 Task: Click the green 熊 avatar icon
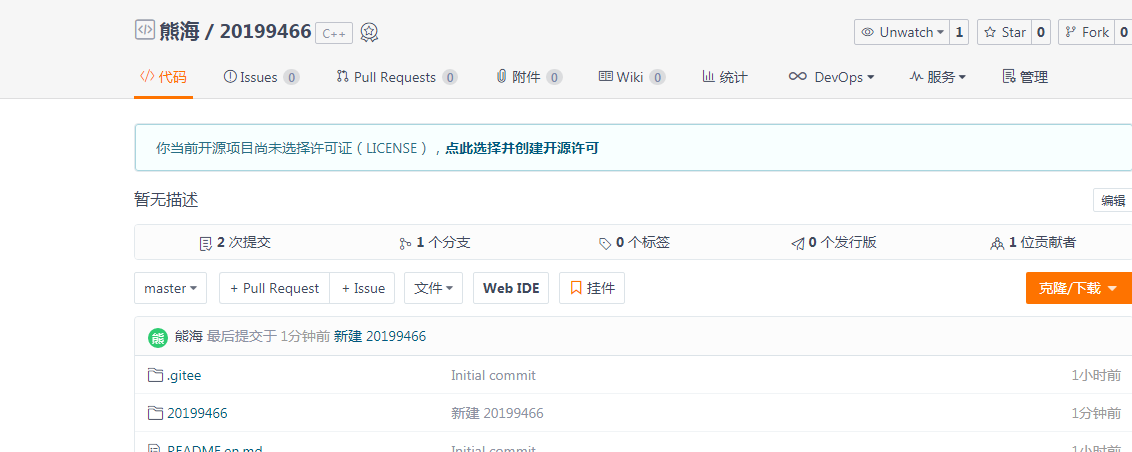click(x=158, y=337)
